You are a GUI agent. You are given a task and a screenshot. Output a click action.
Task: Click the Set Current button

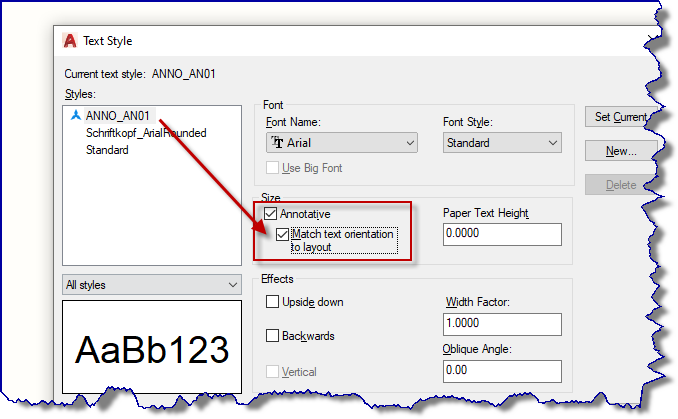(x=621, y=117)
